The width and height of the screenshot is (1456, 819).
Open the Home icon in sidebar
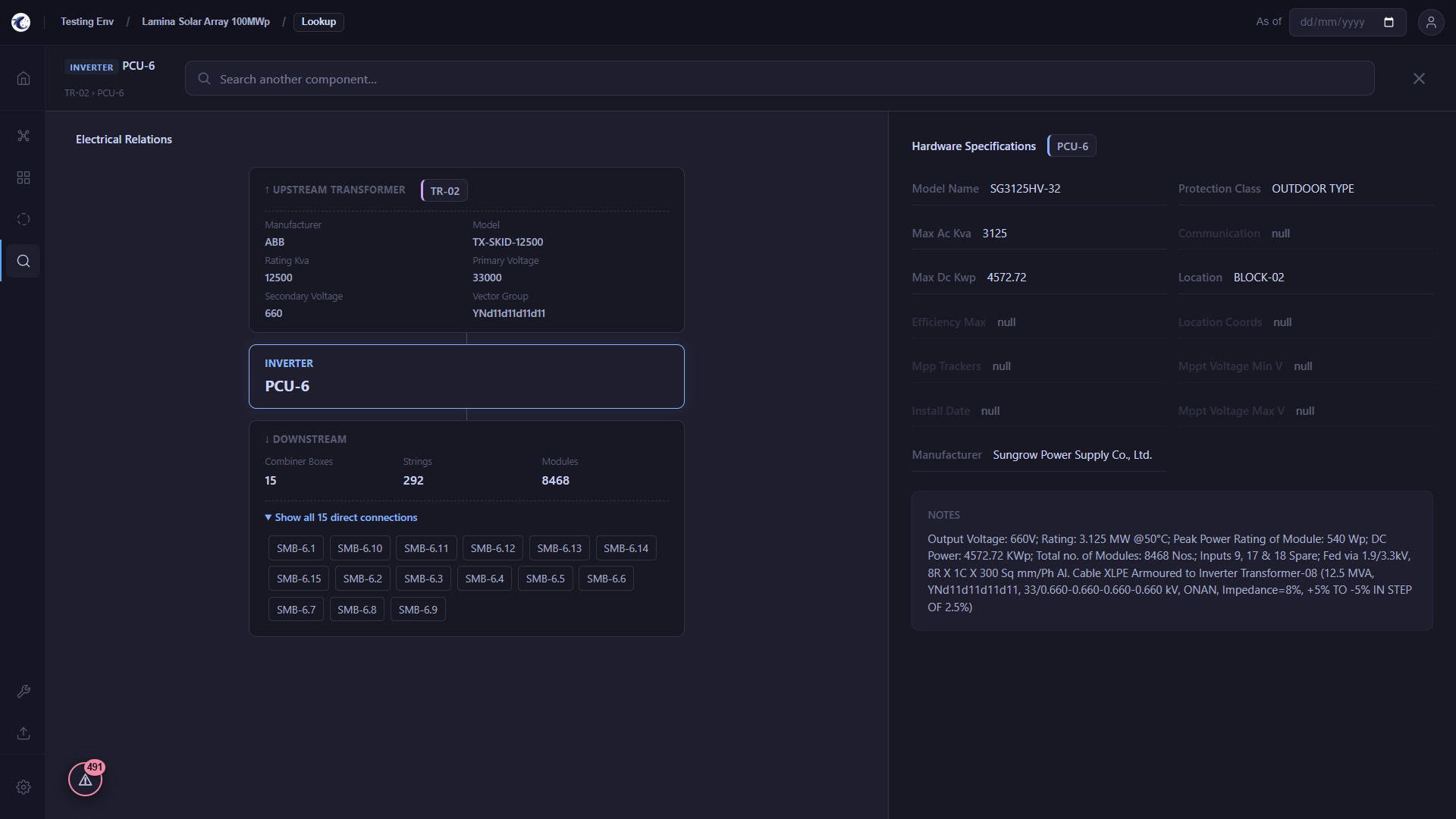pos(24,79)
